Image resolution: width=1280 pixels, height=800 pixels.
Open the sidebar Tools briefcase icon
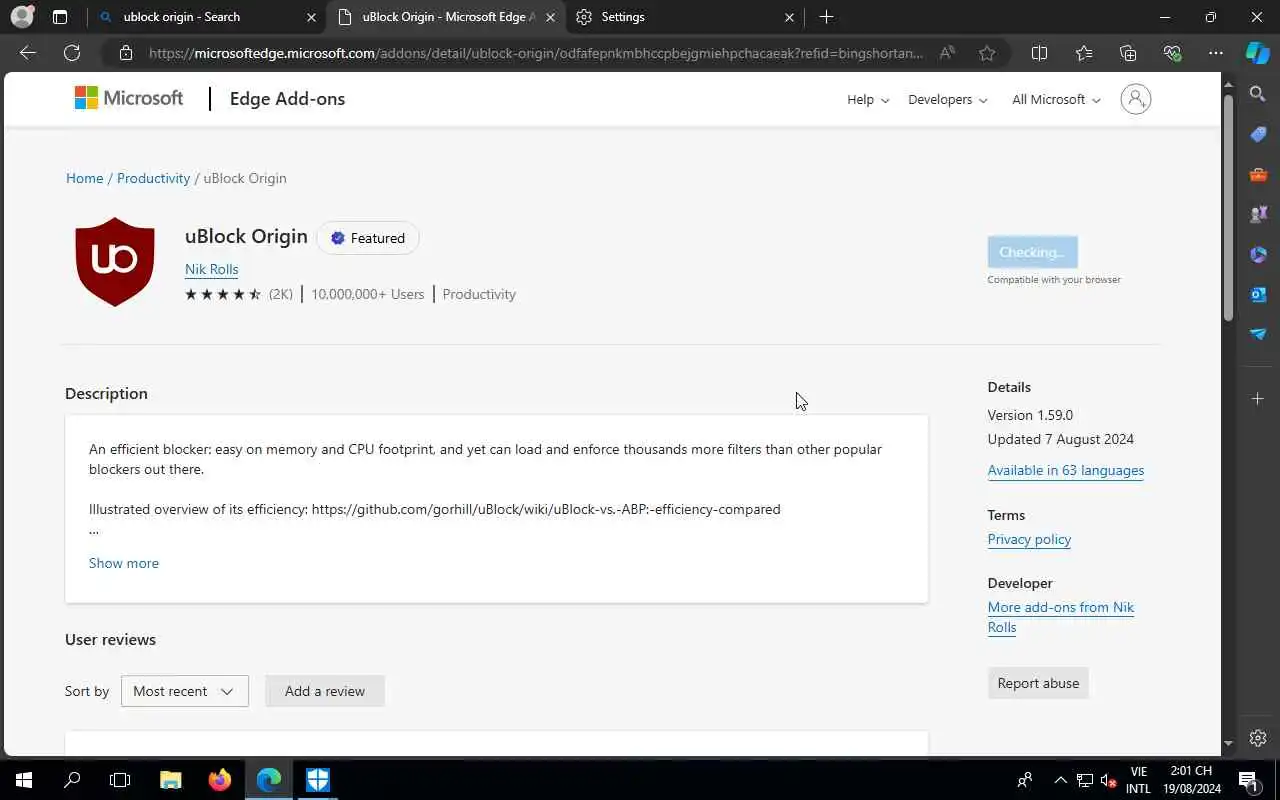(x=1258, y=174)
